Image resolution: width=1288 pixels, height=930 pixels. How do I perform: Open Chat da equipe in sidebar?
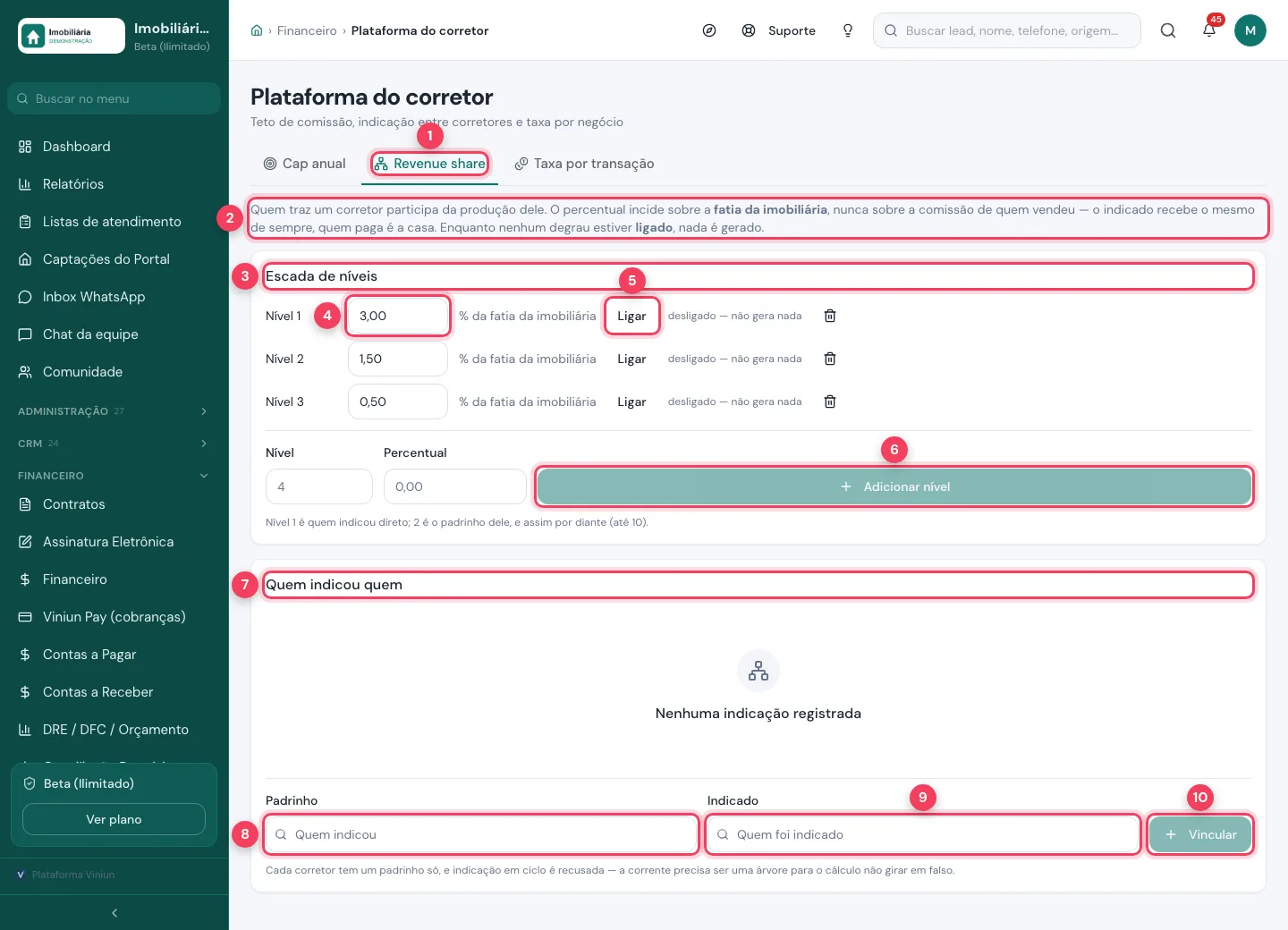[x=114, y=334]
